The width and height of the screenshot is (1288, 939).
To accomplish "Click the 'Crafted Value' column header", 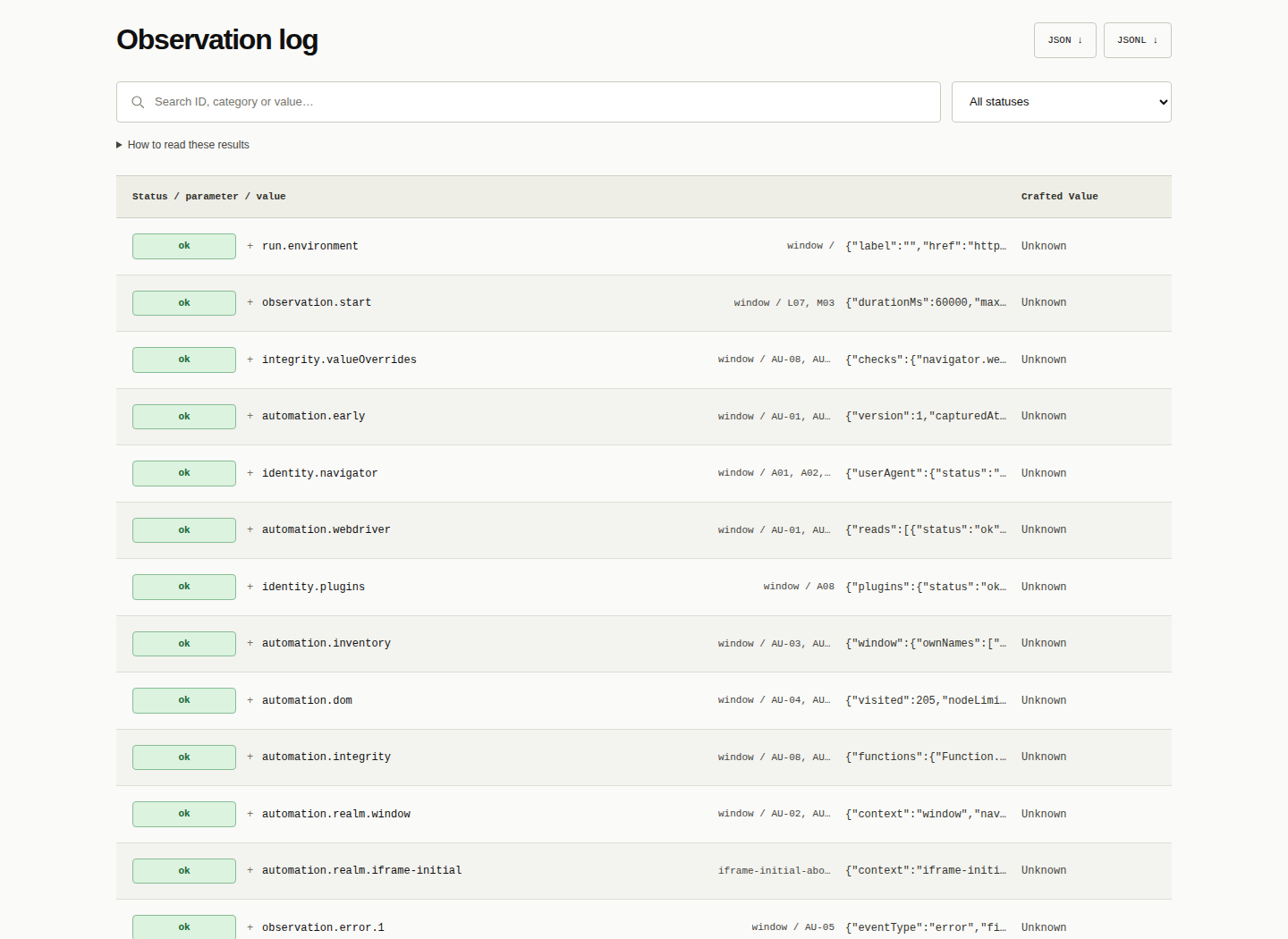I will click(x=1060, y=197).
